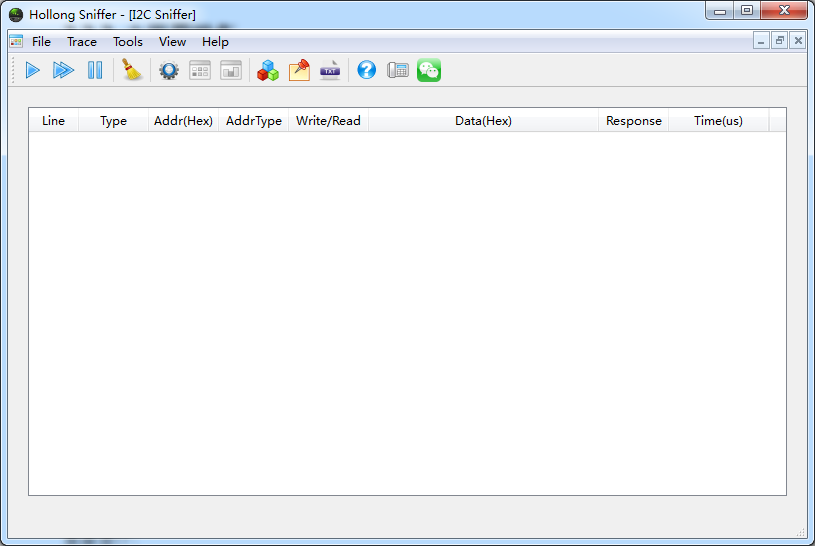Click the Hollong Sniffer title bar app icon

click(16, 15)
